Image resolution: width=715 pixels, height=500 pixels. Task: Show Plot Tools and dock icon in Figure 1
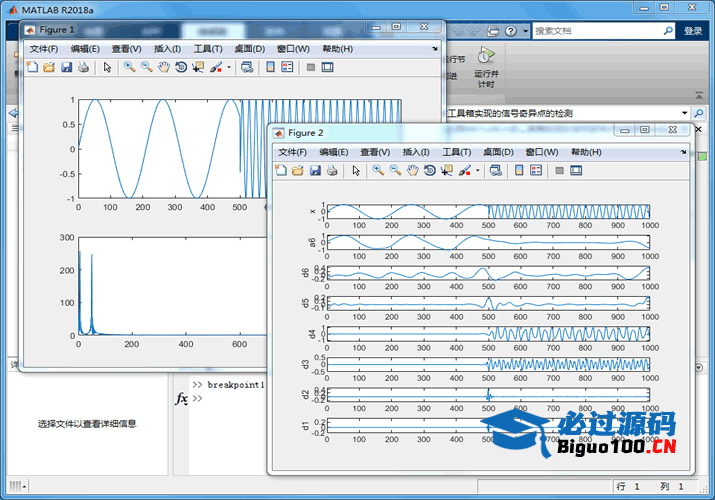327,67
